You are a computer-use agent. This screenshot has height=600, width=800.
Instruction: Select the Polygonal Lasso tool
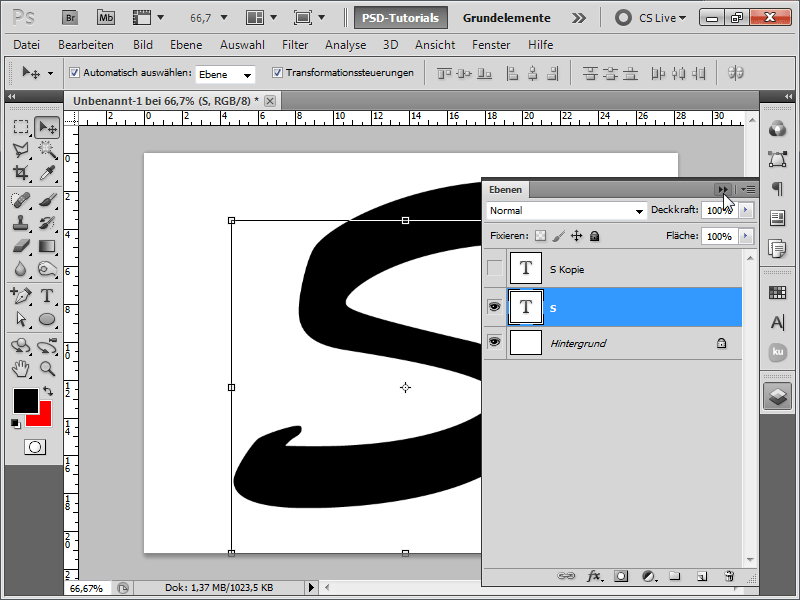coord(21,150)
